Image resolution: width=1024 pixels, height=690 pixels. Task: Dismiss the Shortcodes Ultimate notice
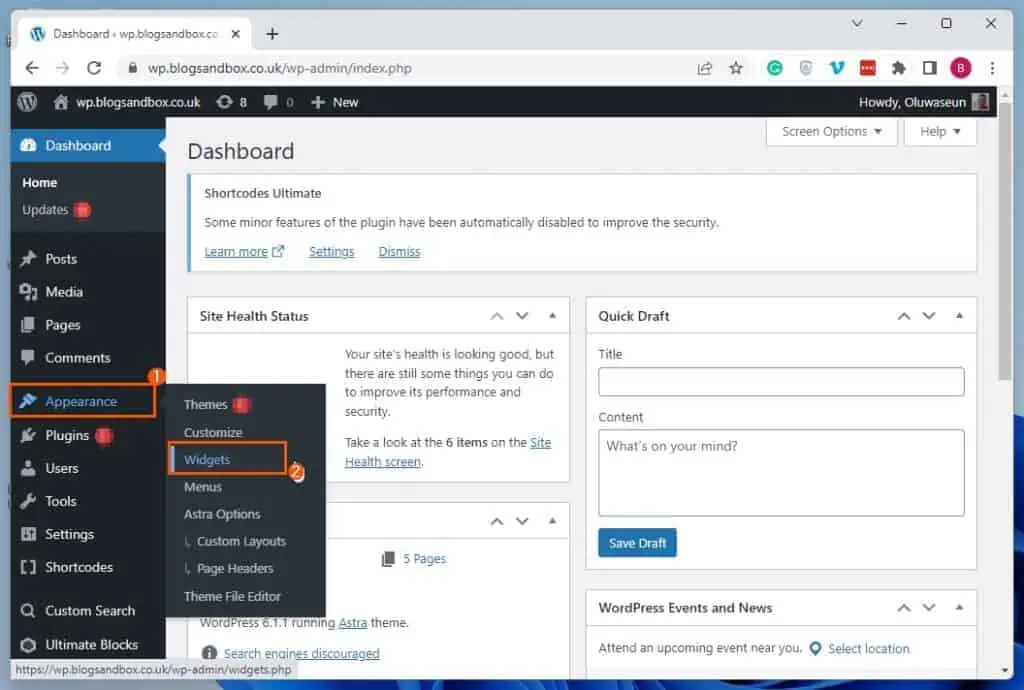[399, 252]
